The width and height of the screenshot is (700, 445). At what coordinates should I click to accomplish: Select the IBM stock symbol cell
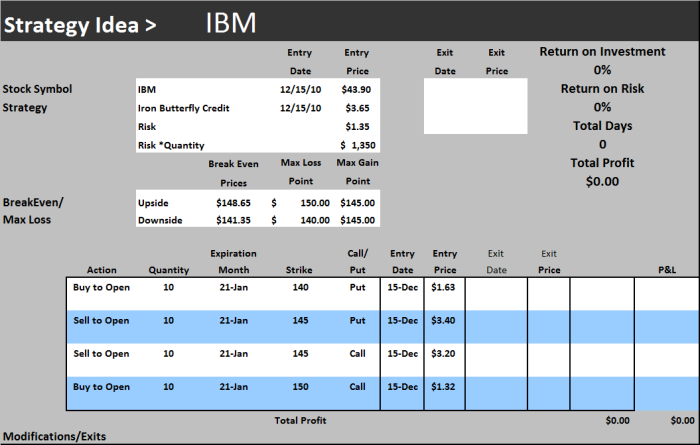(x=147, y=89)
